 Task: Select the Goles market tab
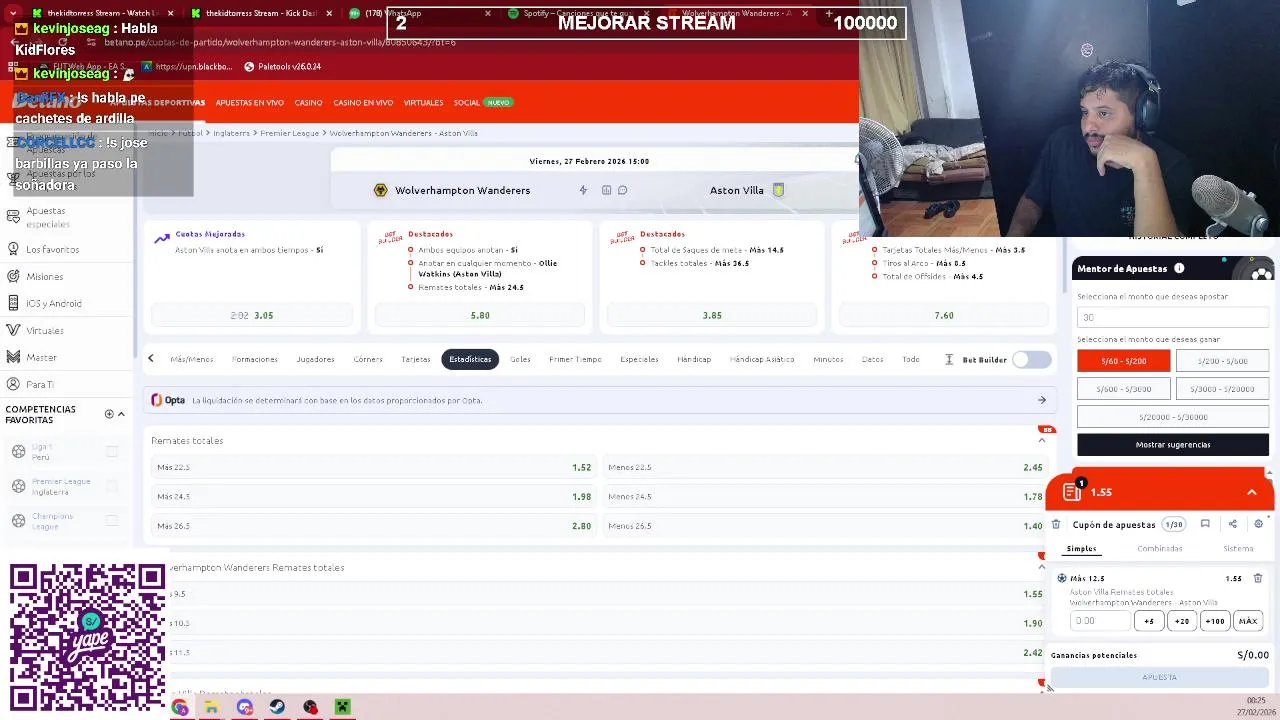tap(520, 359)
